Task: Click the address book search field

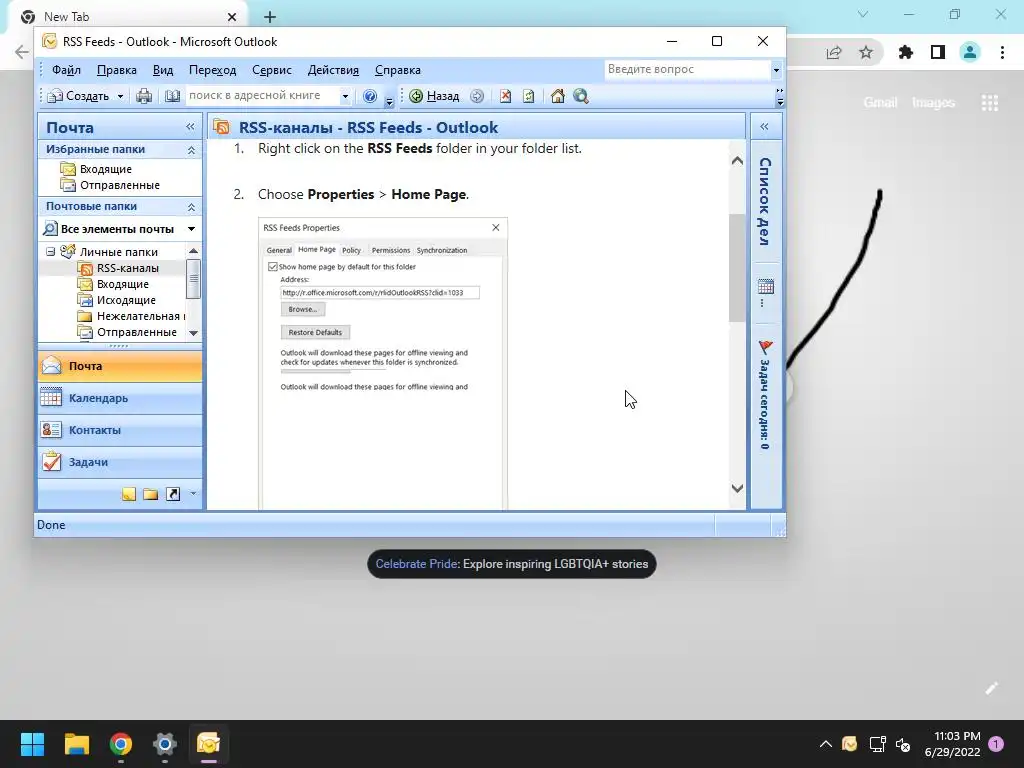Action: point(263,96)
